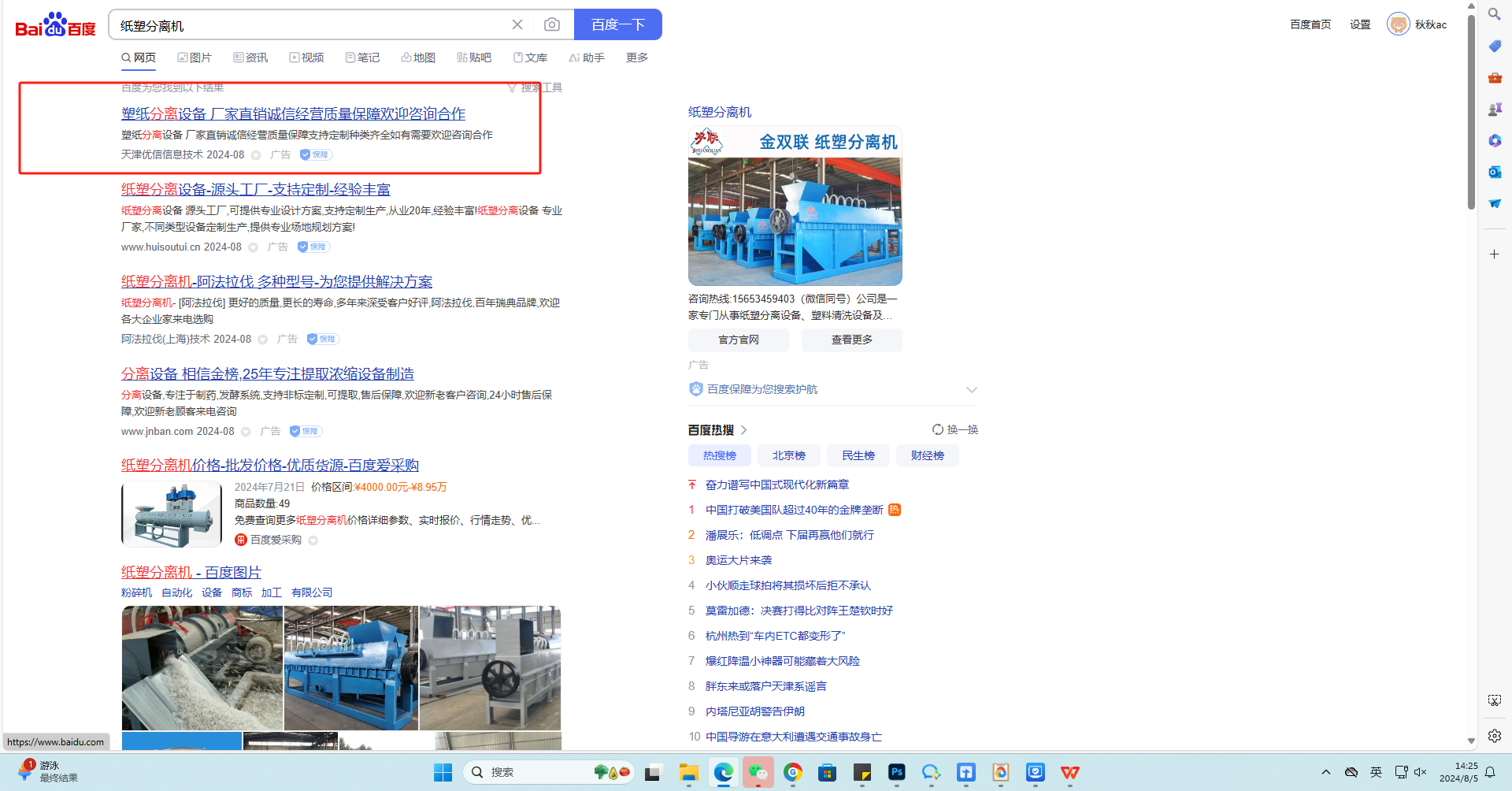Switch to the 地图 search tab
Screen dimensions: 1512x791
point(418,58)
